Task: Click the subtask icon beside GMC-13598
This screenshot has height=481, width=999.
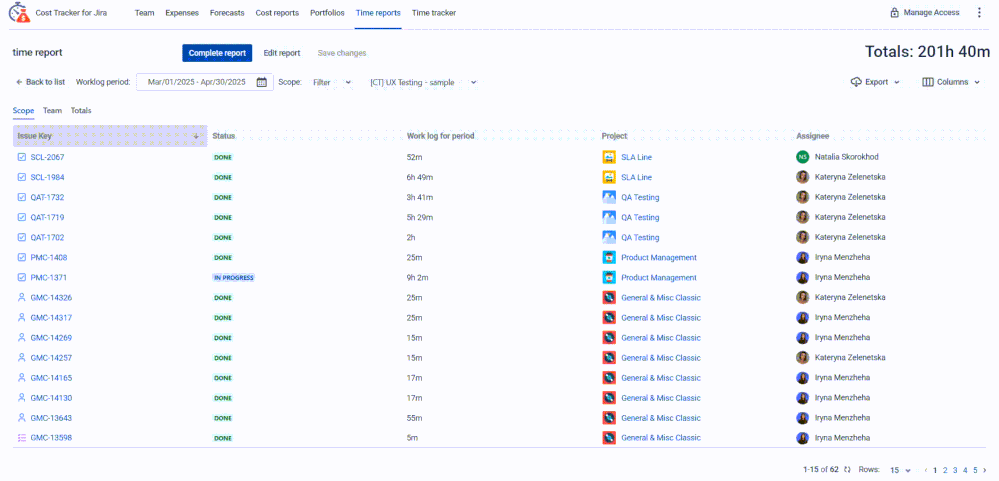Action: (22, 438)
